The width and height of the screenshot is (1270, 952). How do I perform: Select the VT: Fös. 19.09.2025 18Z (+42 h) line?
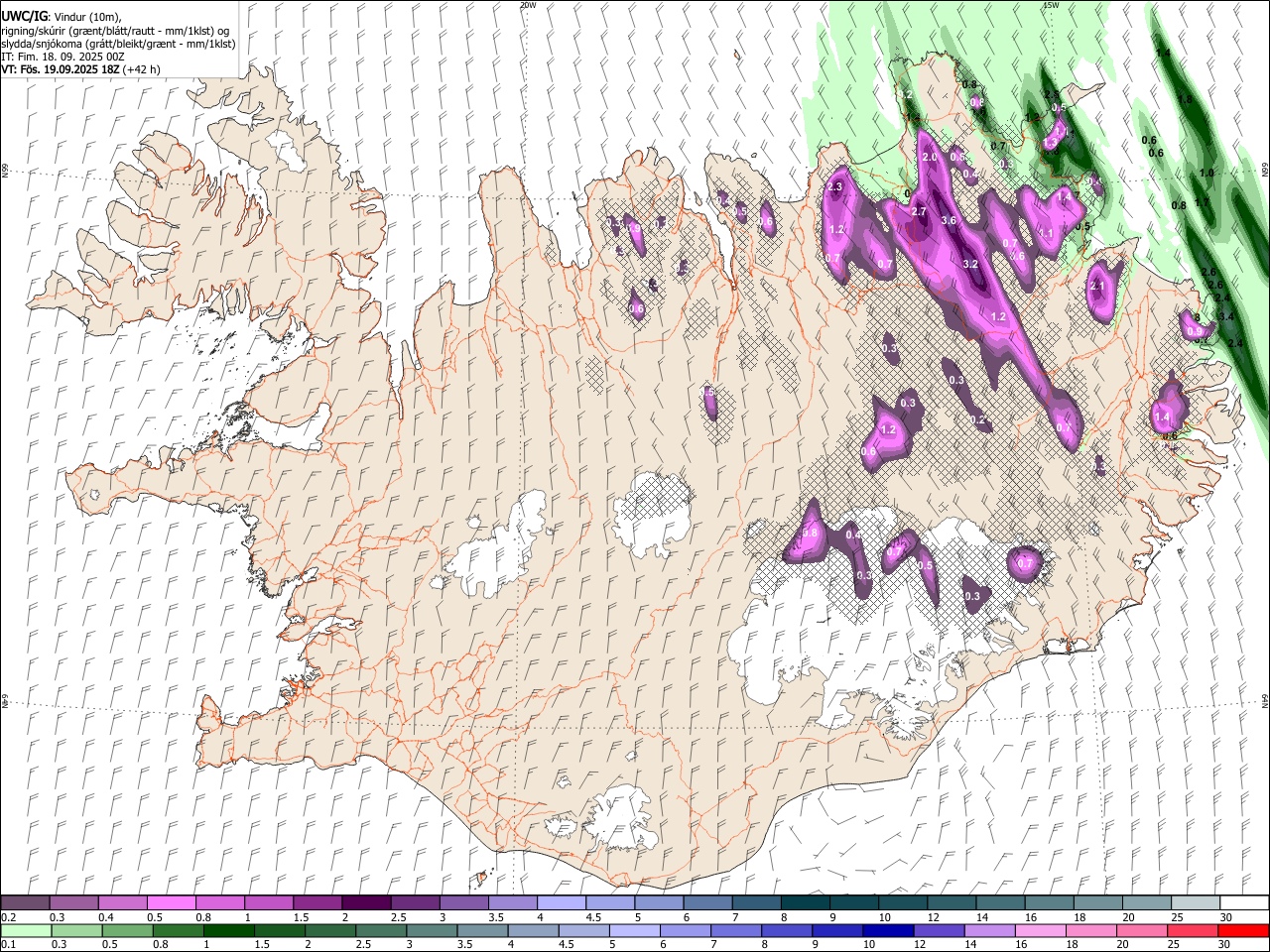81,69
